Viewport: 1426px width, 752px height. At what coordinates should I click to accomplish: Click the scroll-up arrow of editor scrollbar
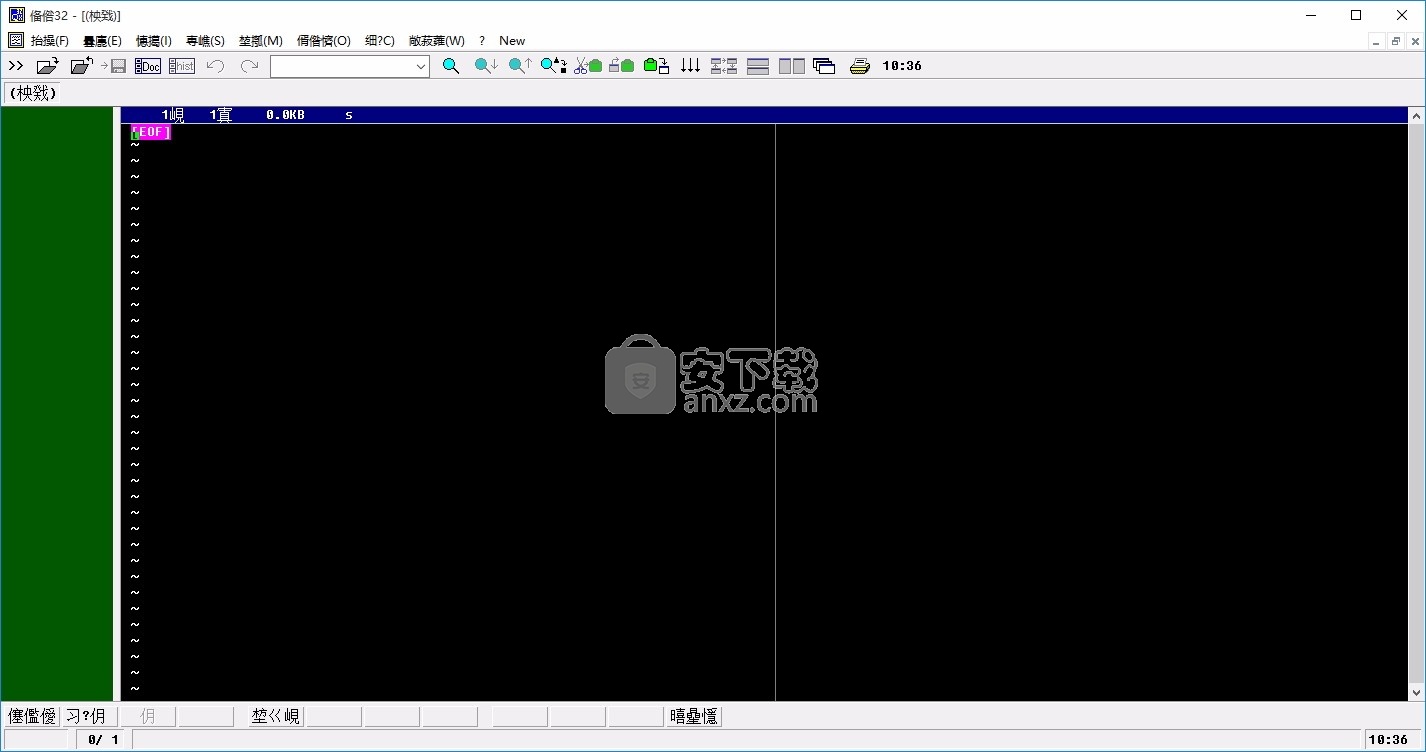tap(1417, 116)
